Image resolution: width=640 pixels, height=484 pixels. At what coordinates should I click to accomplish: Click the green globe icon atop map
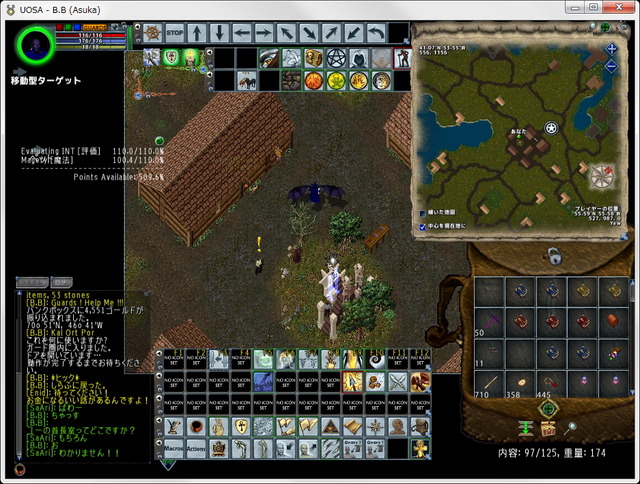click(605, 27)
